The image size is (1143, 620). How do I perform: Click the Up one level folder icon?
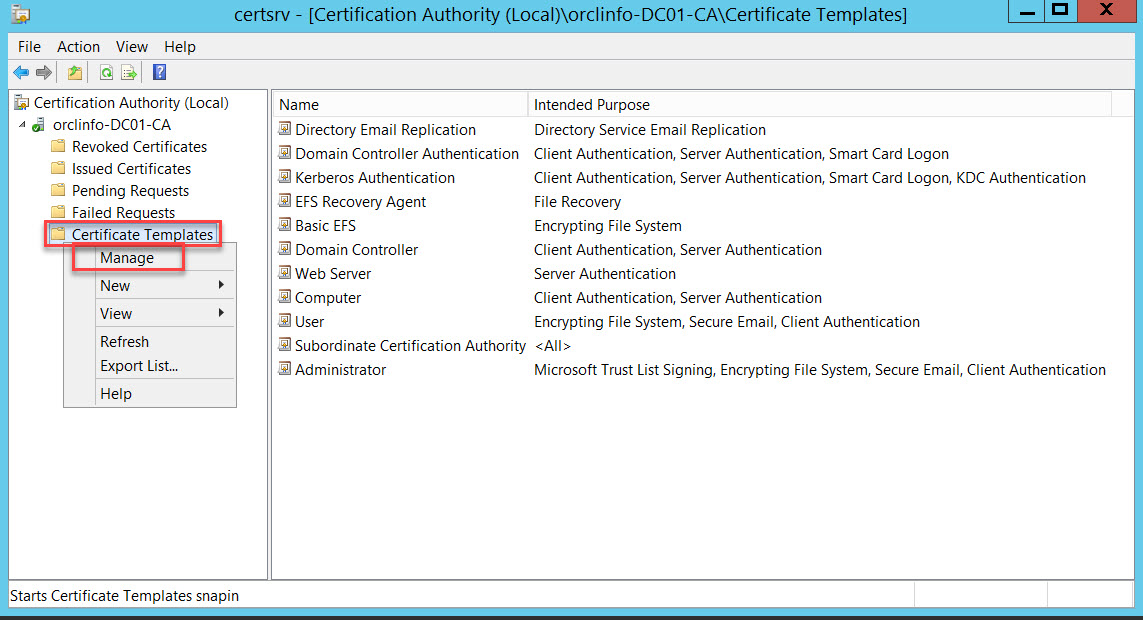pos(74,72)
